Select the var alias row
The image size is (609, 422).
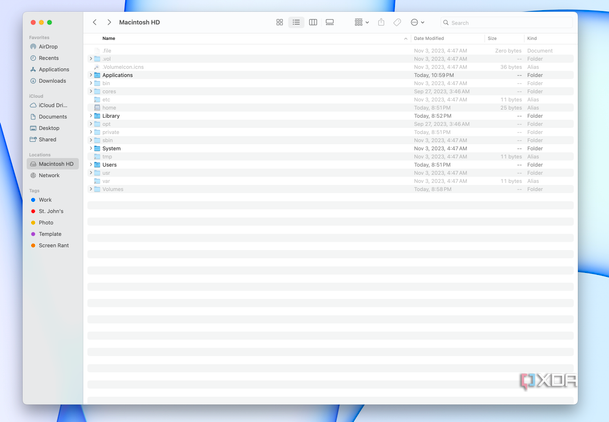click(x=331, y=181)
